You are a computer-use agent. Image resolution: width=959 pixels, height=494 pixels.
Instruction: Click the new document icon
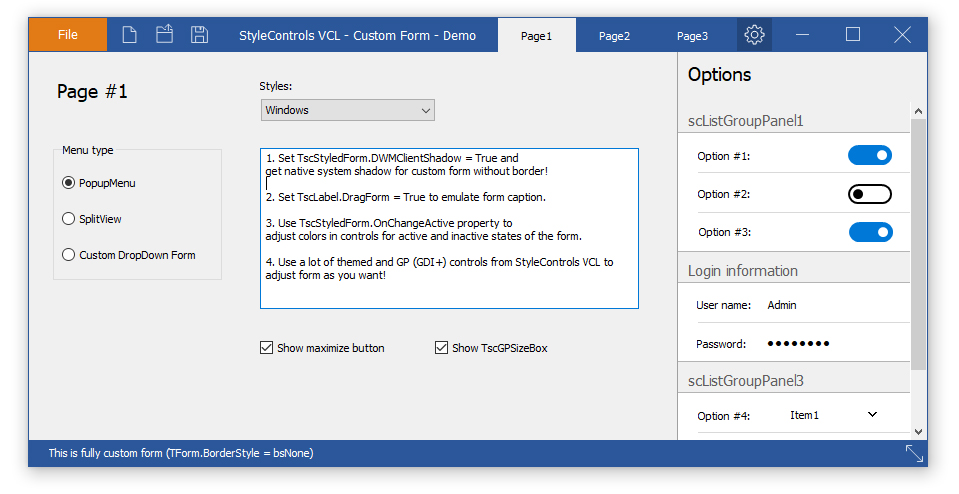point(130,35)
